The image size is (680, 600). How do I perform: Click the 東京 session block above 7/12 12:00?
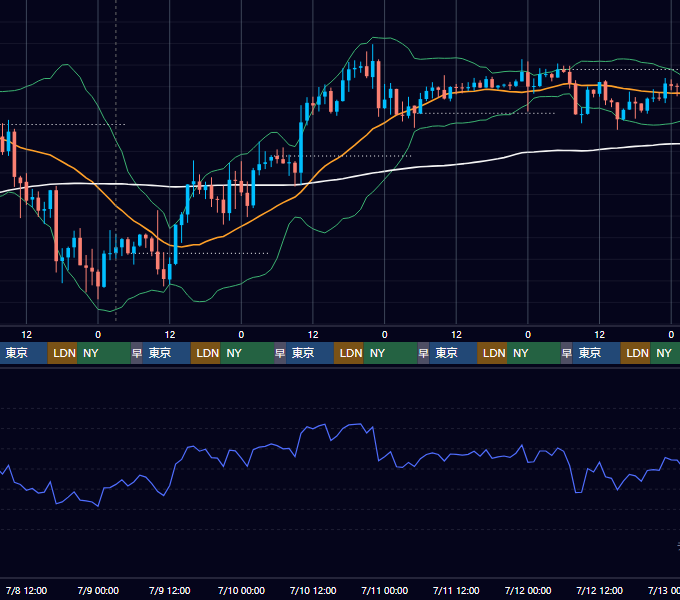pos(596,353)
